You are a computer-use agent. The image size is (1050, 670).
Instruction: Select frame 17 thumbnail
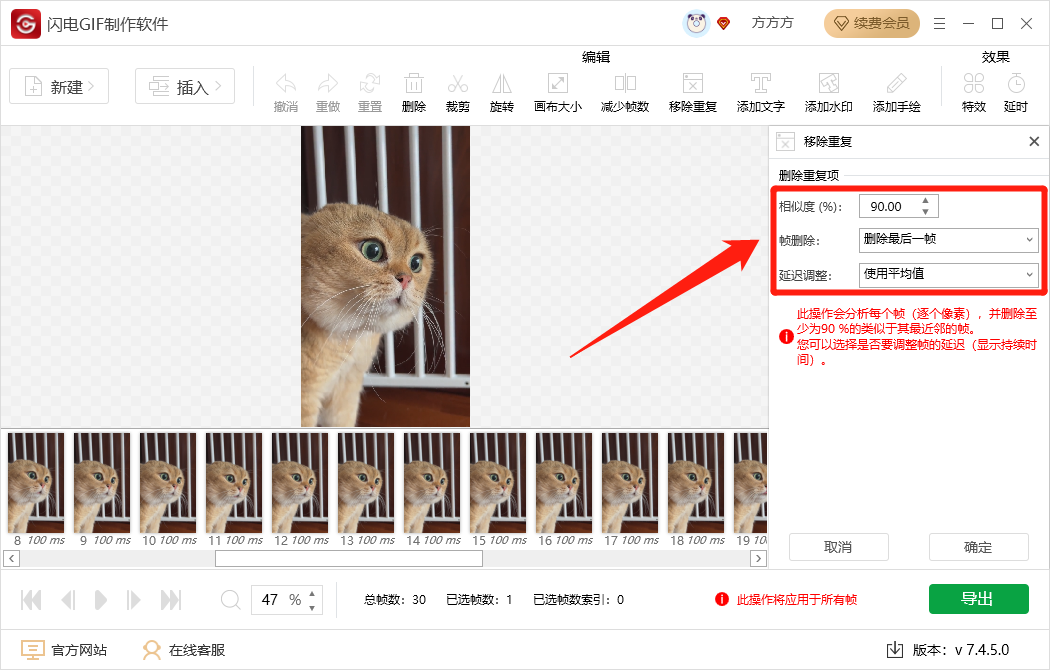630,483
